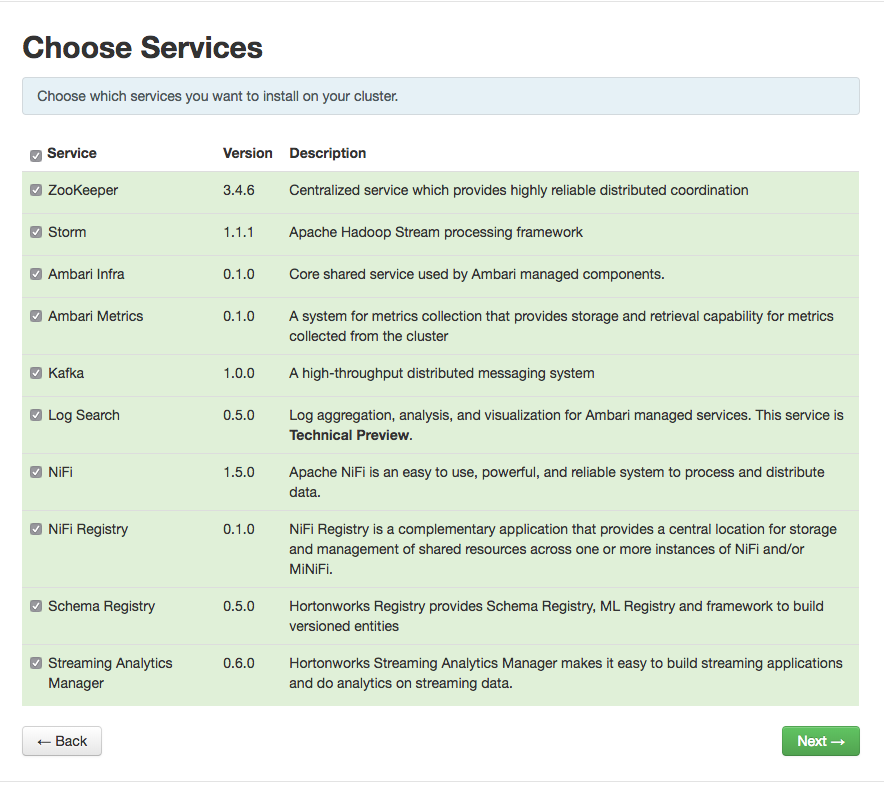Click the Back button
This screenshot has height=788, width=884.
coord(61,741)
